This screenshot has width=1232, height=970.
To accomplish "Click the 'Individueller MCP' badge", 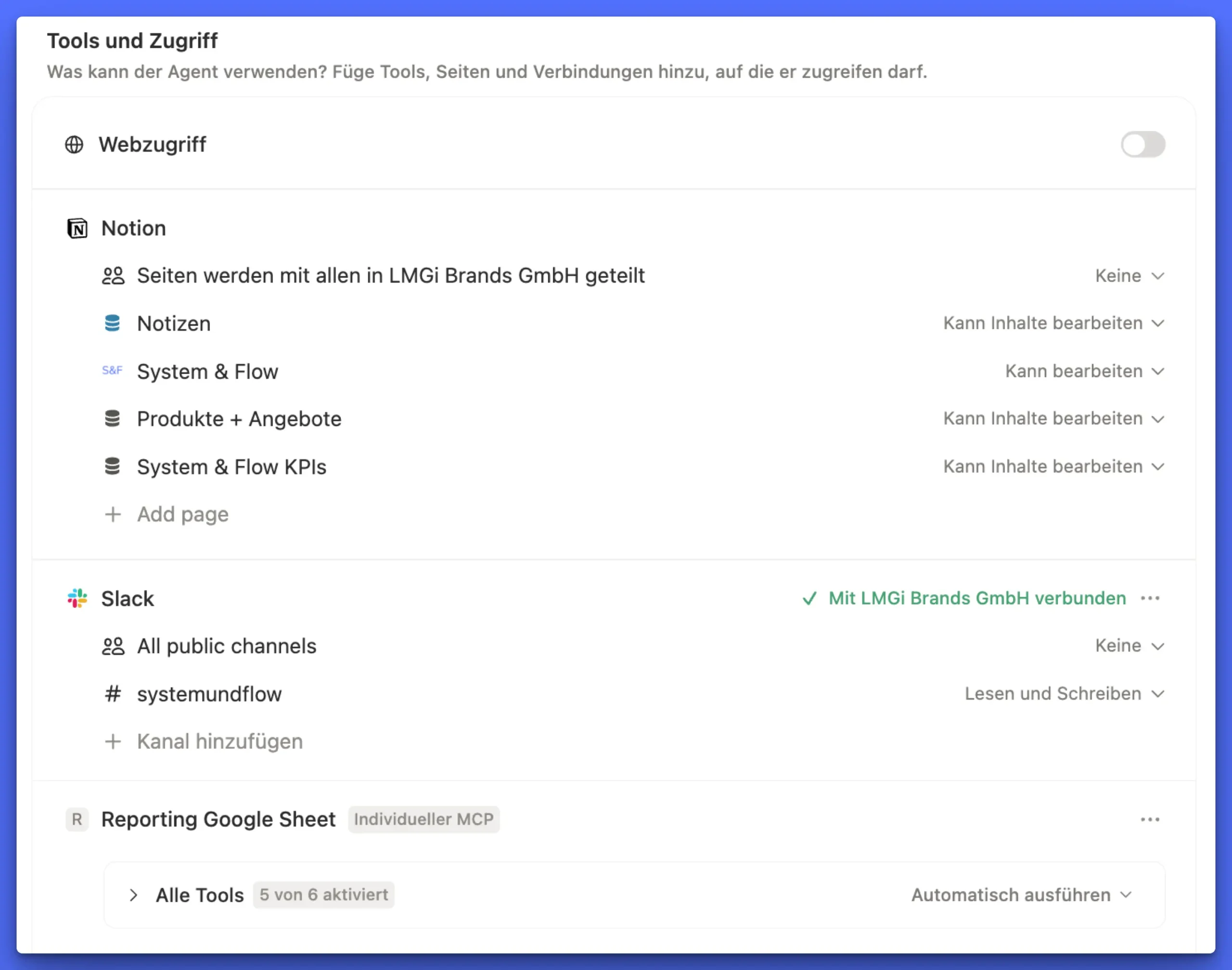I will [x=423, y=819].
